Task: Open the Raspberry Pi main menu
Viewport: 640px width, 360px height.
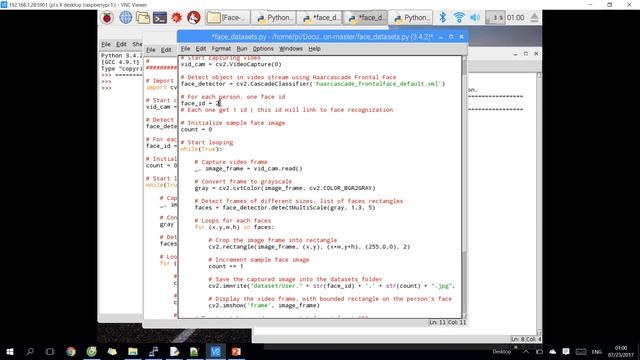Action: (x=107, y=18)
